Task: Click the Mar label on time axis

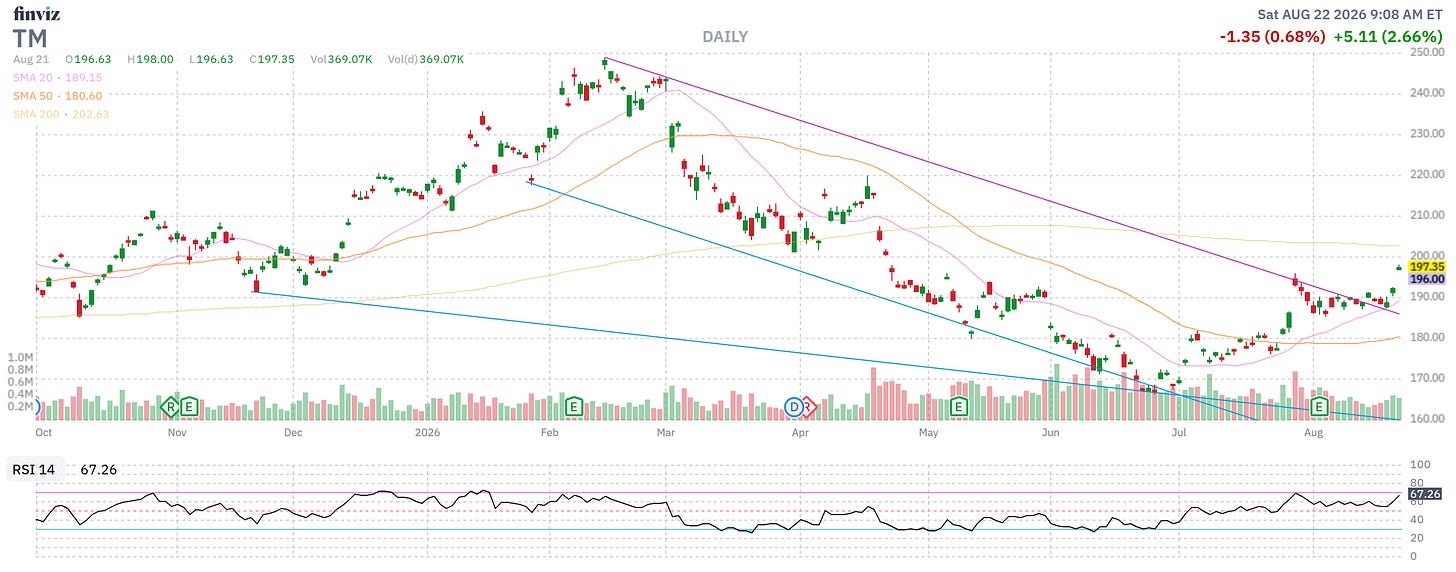Action: click(x=666, y=433)
